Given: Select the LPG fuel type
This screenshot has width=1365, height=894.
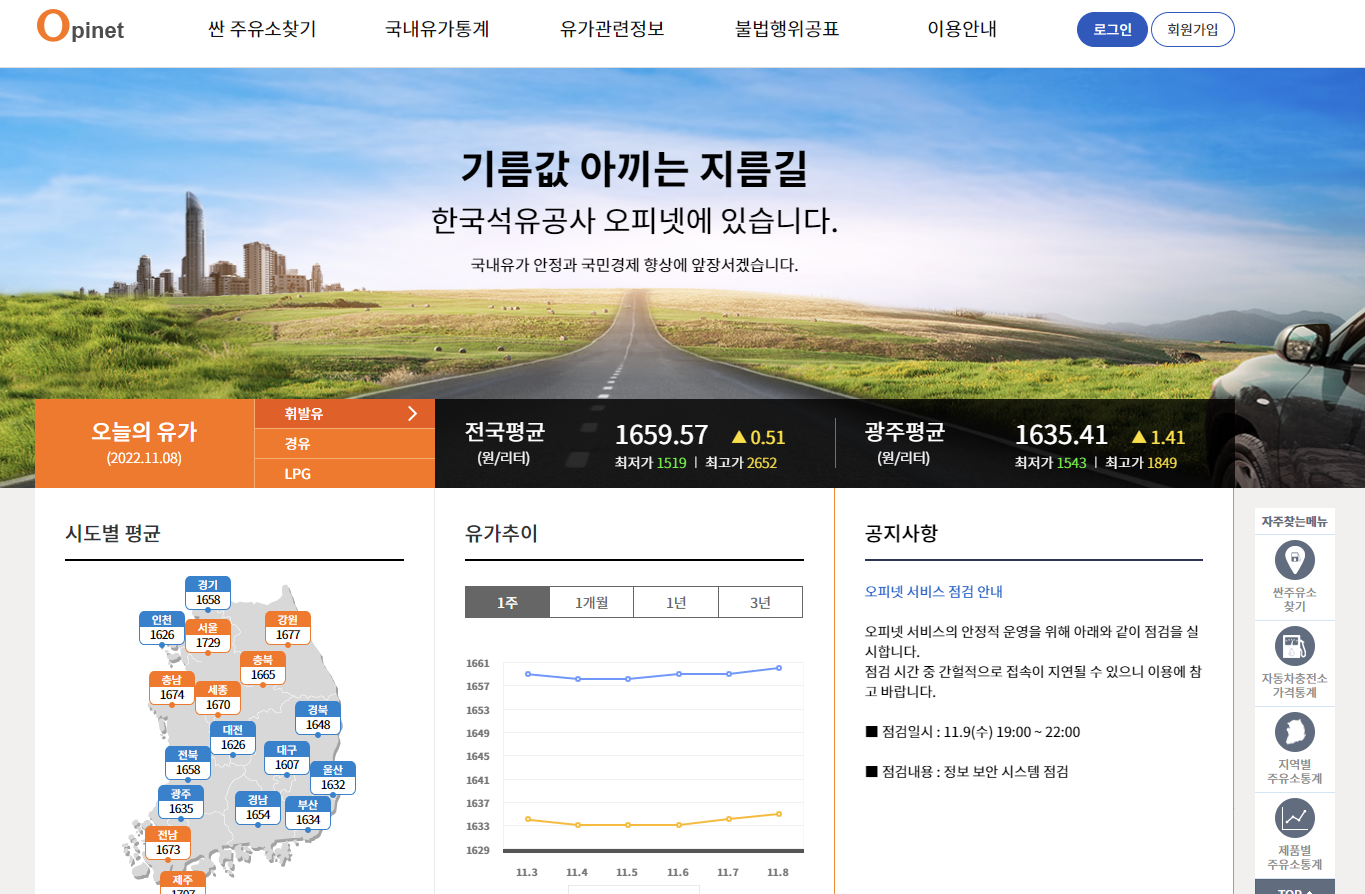Looking at the screenshot, I should pyautogui.click(x=345, y=473).
